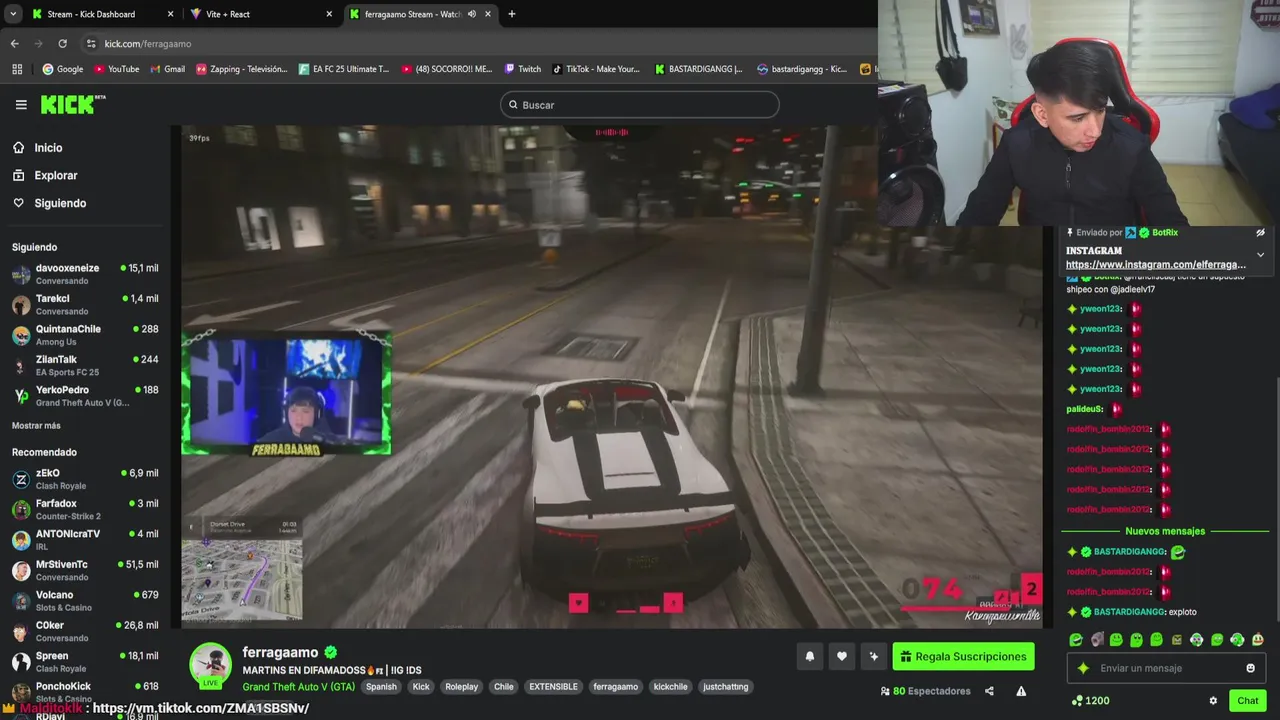Open the Twitch bookmark
1280x720 pixels.
(x=523, y=69)
